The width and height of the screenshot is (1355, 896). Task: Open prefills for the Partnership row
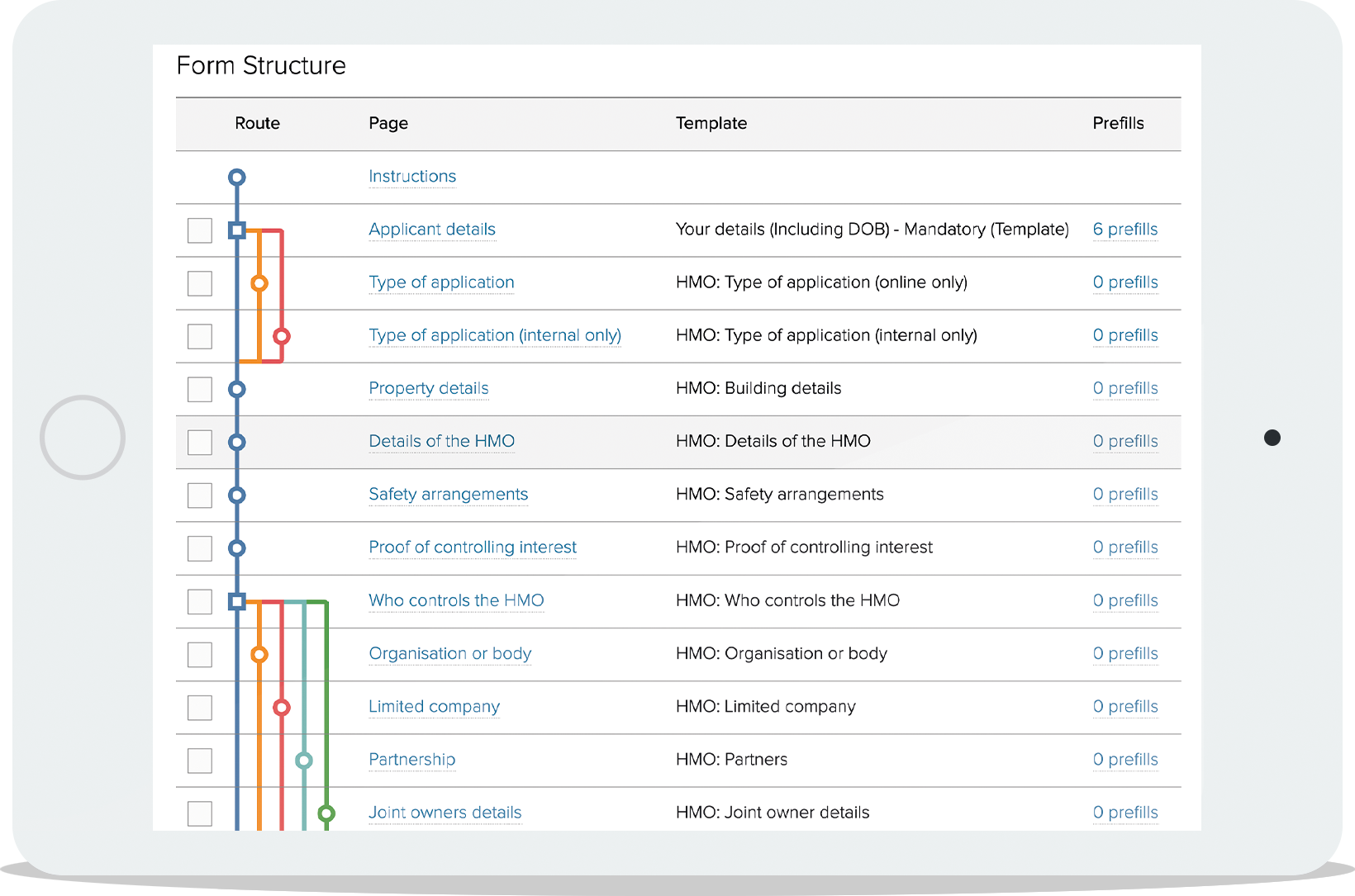(1125, 759)
